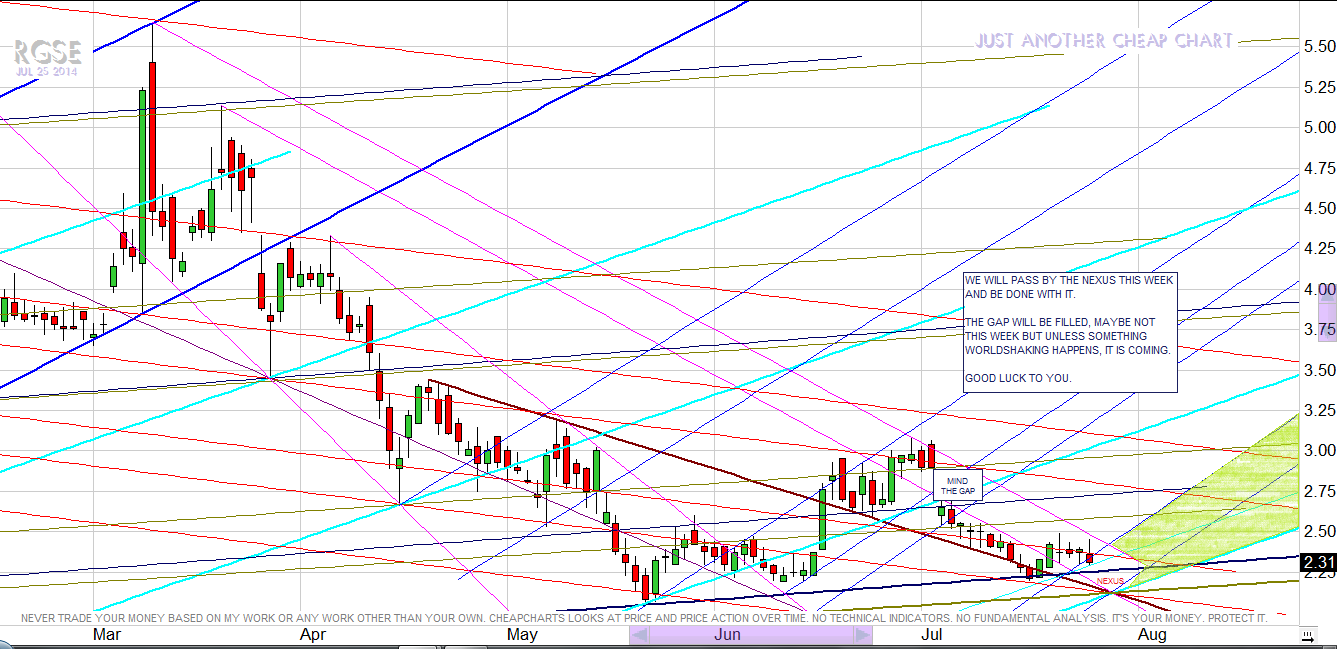Image resolution: width=1337 pixels, height=649 pixels.
Task: Click the May label on the time axis
Action: point(522,635)
